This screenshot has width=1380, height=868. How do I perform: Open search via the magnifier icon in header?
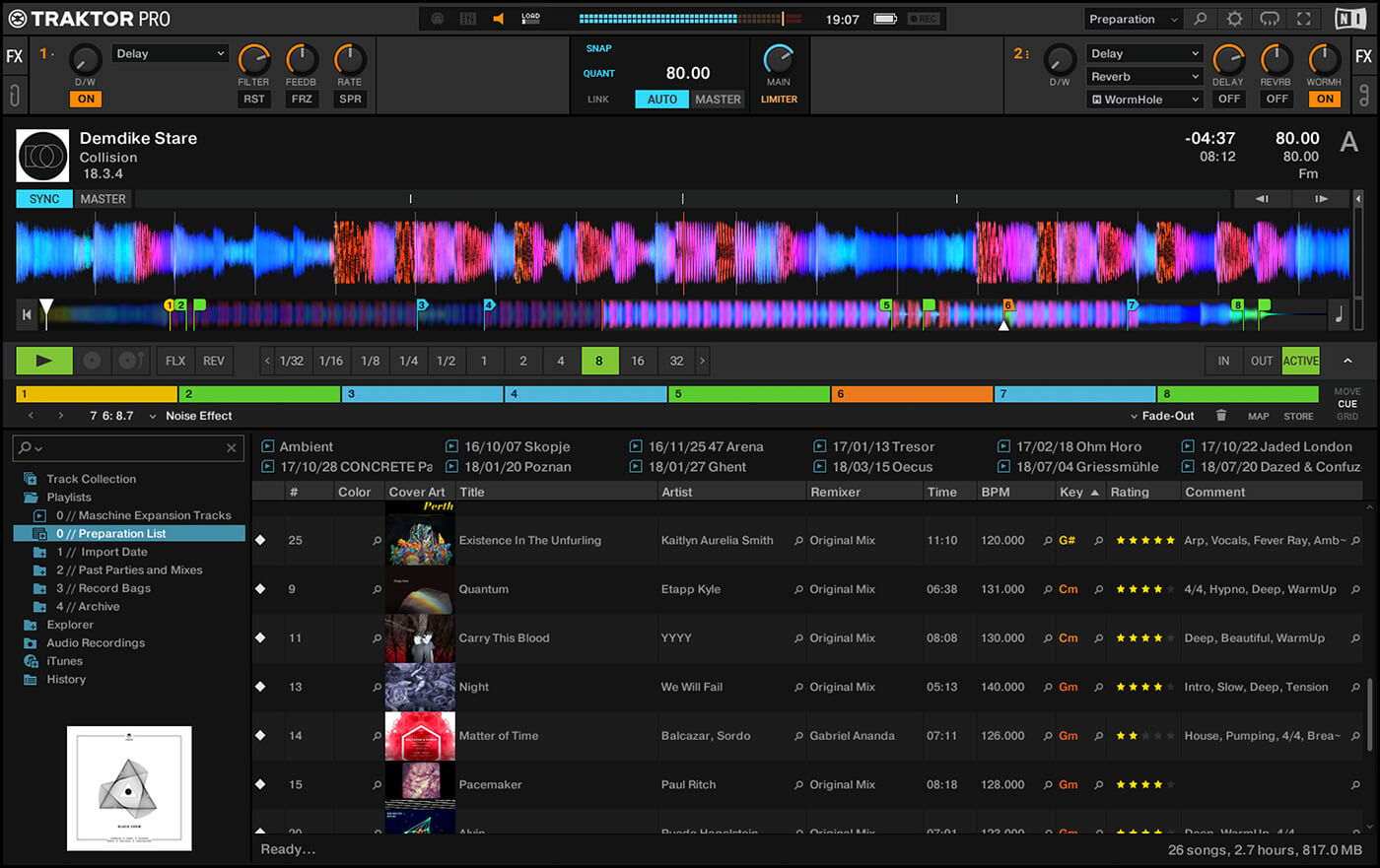(1200, 19)
